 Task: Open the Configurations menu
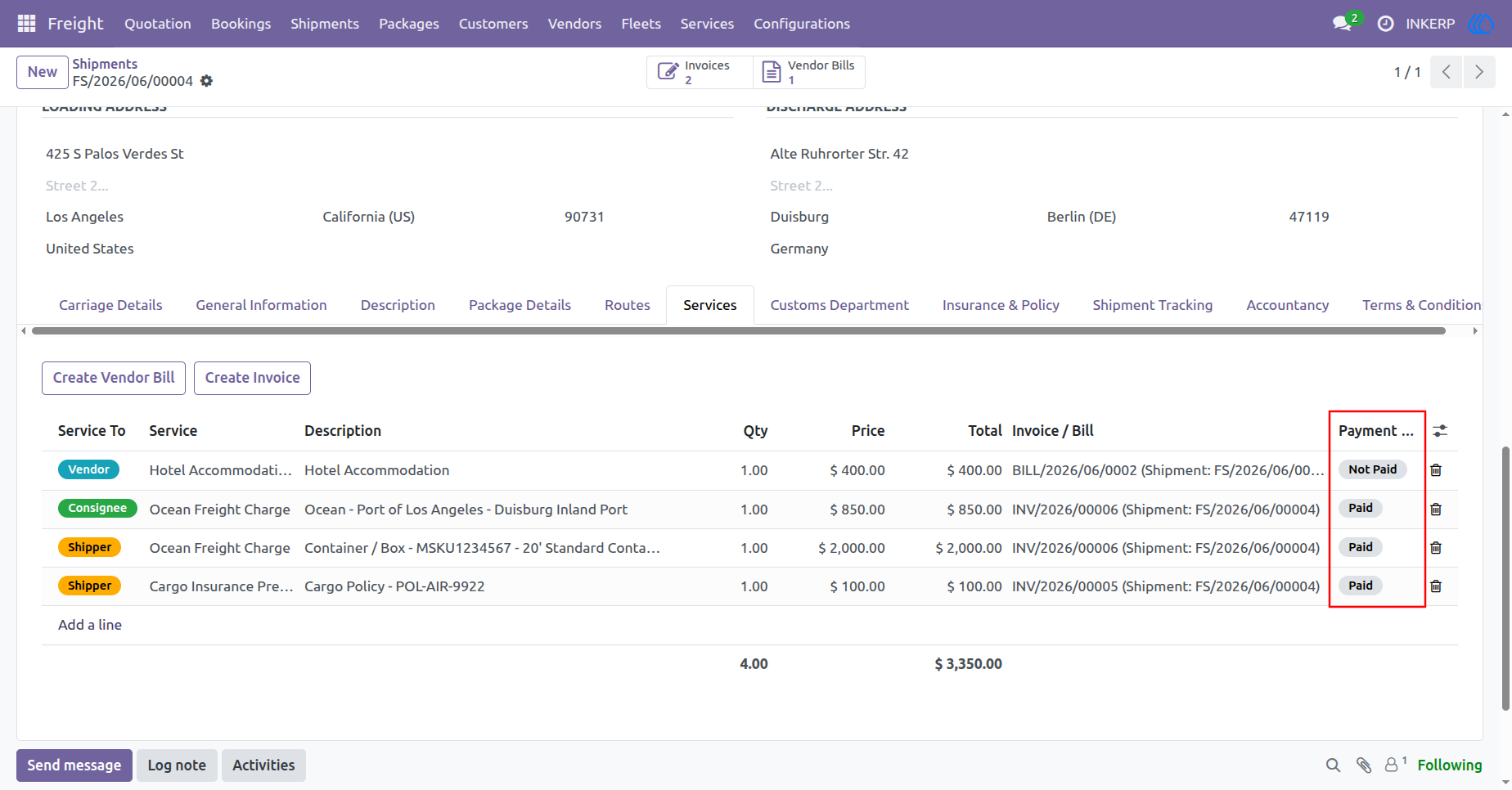click(x=802, y=24)
